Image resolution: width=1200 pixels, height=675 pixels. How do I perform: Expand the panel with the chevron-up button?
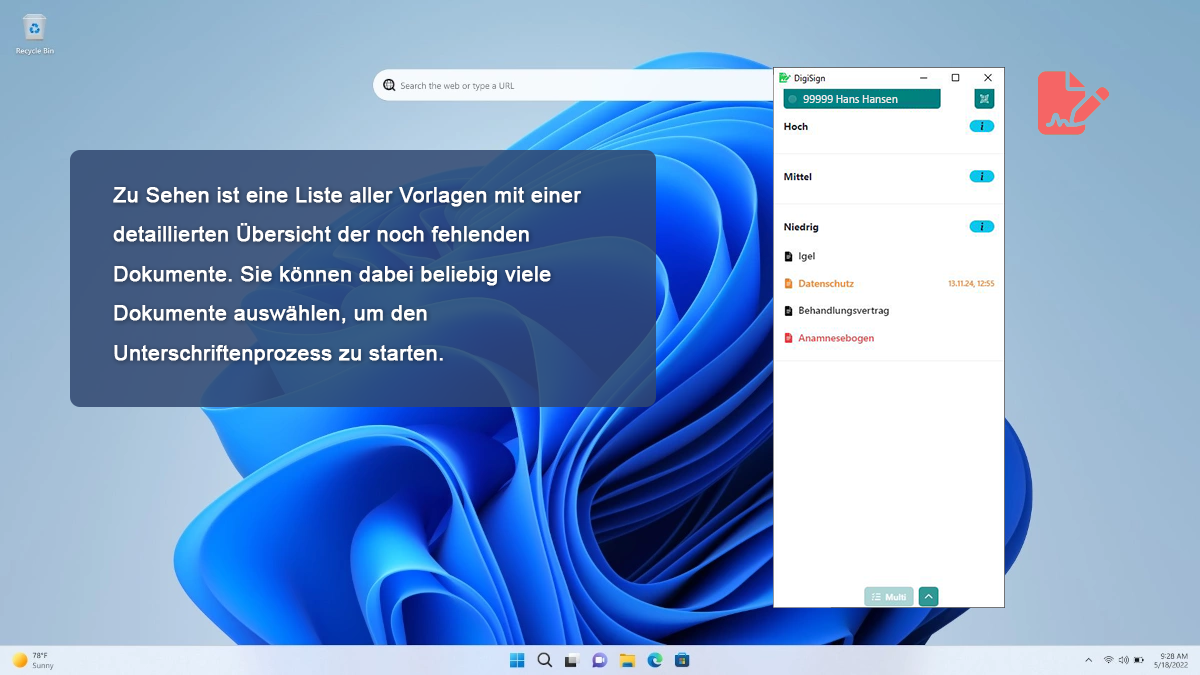(x=928, y=597)
